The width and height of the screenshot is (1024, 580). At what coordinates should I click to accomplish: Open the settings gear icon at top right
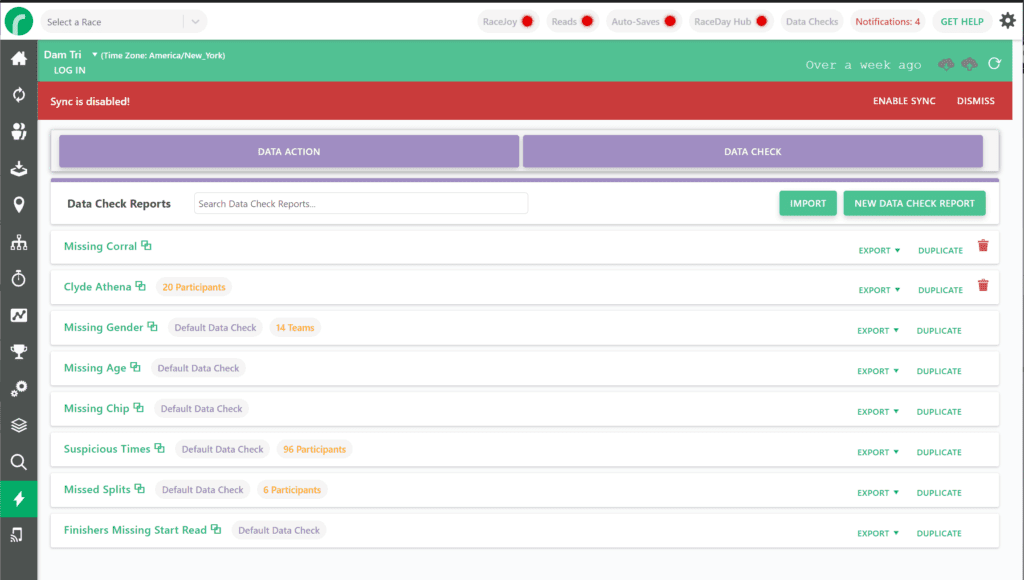click(x=1007, y=21)
